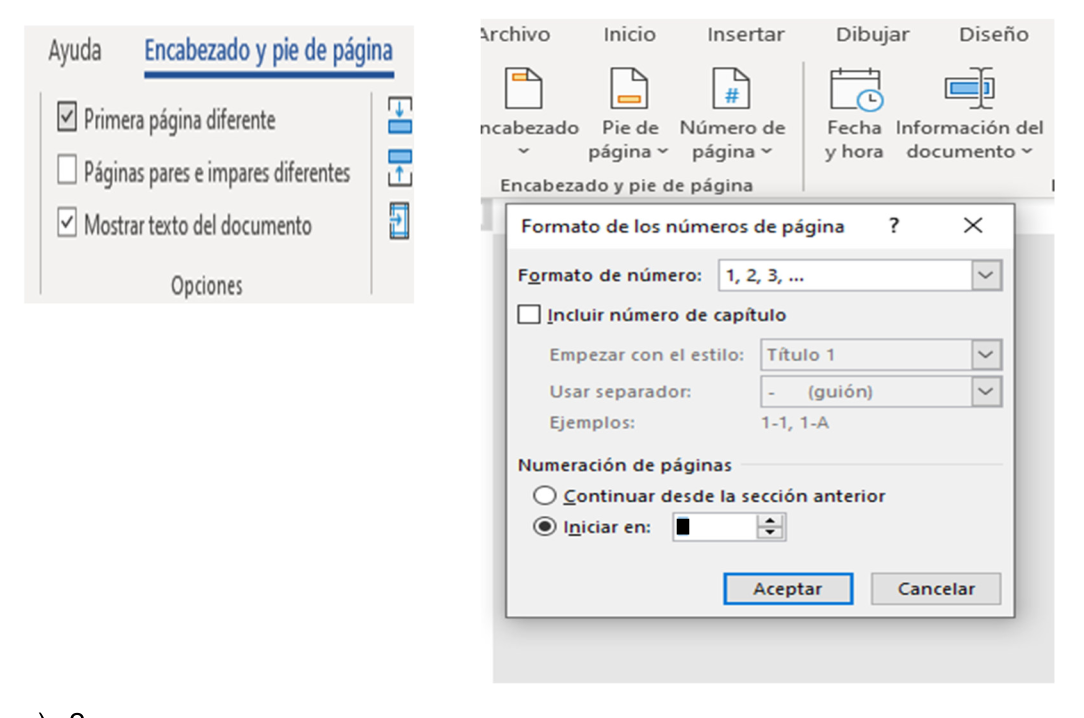Click the Encabezado header icon

tap(524, 89)
